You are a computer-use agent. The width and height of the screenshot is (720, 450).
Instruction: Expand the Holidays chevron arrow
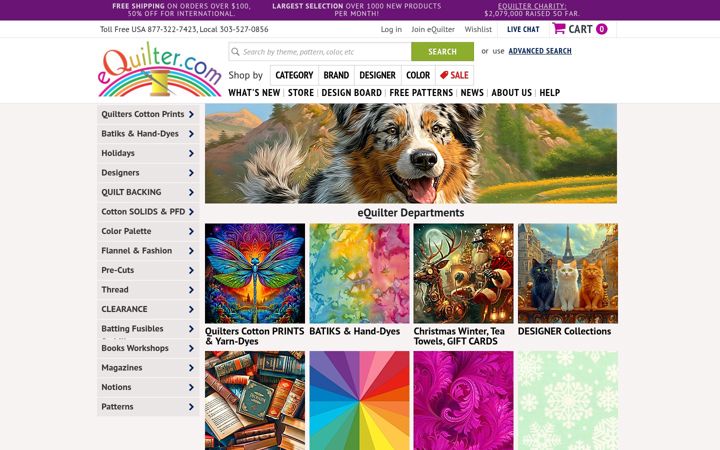tap(191, 153)
